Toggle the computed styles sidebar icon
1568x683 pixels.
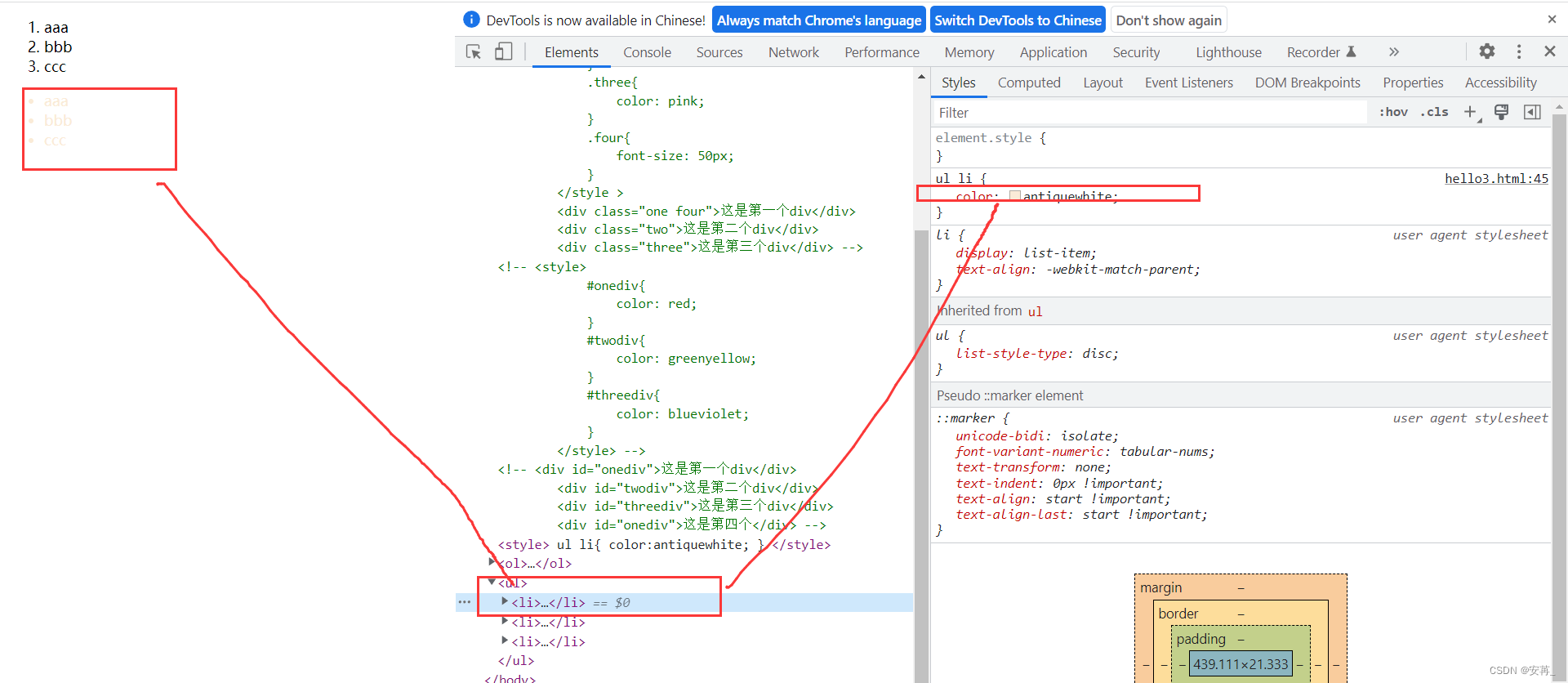point(1532,112)
